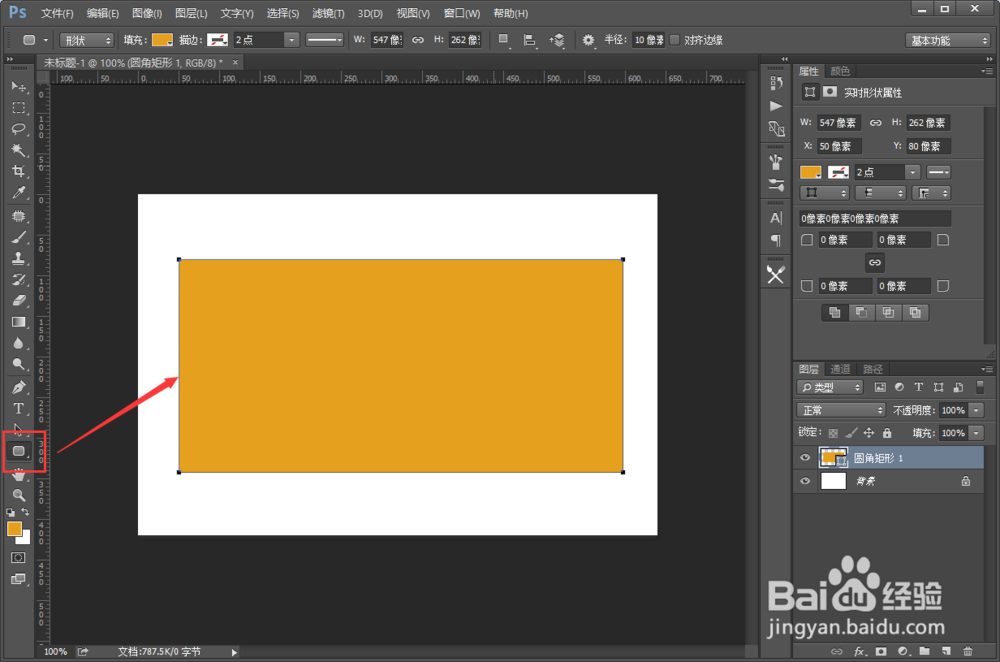
Task: Select the Blur tool
Action: 18,343
